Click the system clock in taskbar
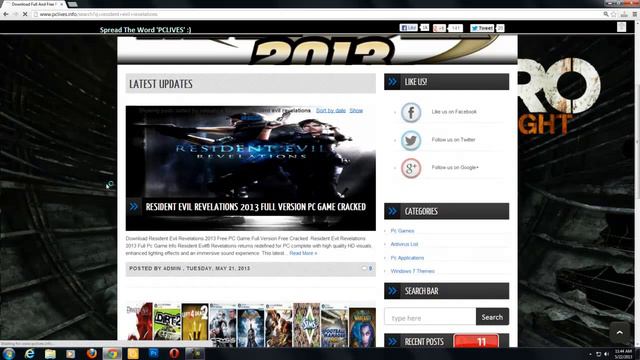The width and height of the screenshot is (640, 360). coord(623,354)
